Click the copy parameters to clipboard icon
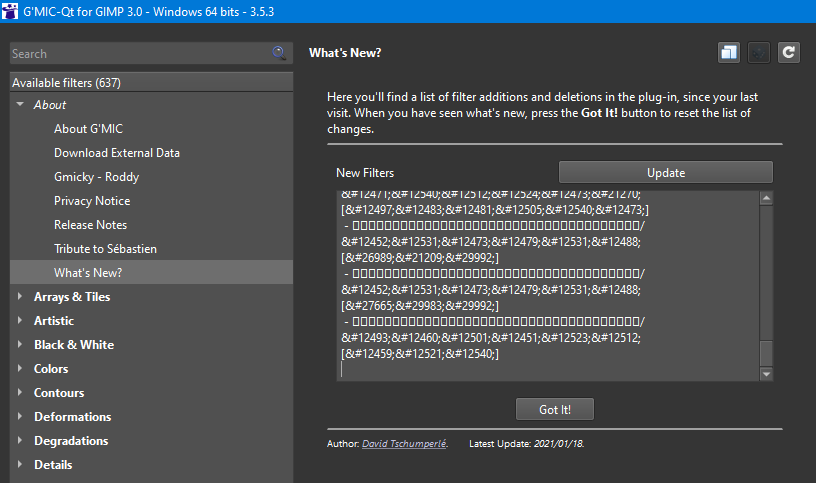 click(729, 53)
